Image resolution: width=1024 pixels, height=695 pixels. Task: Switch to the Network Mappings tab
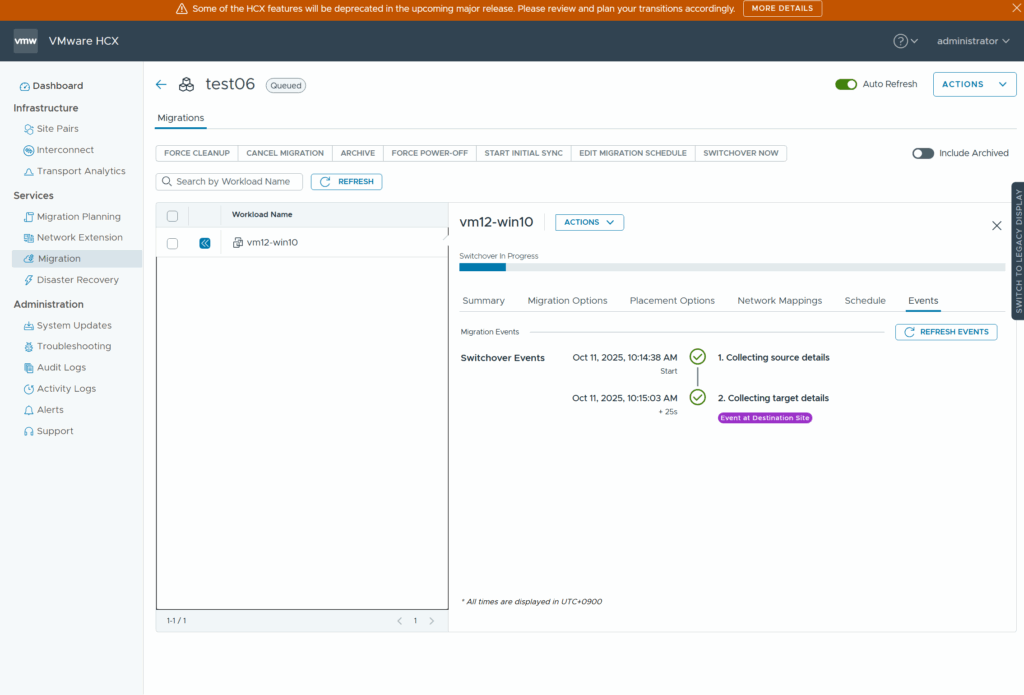[x=779, y=300]
